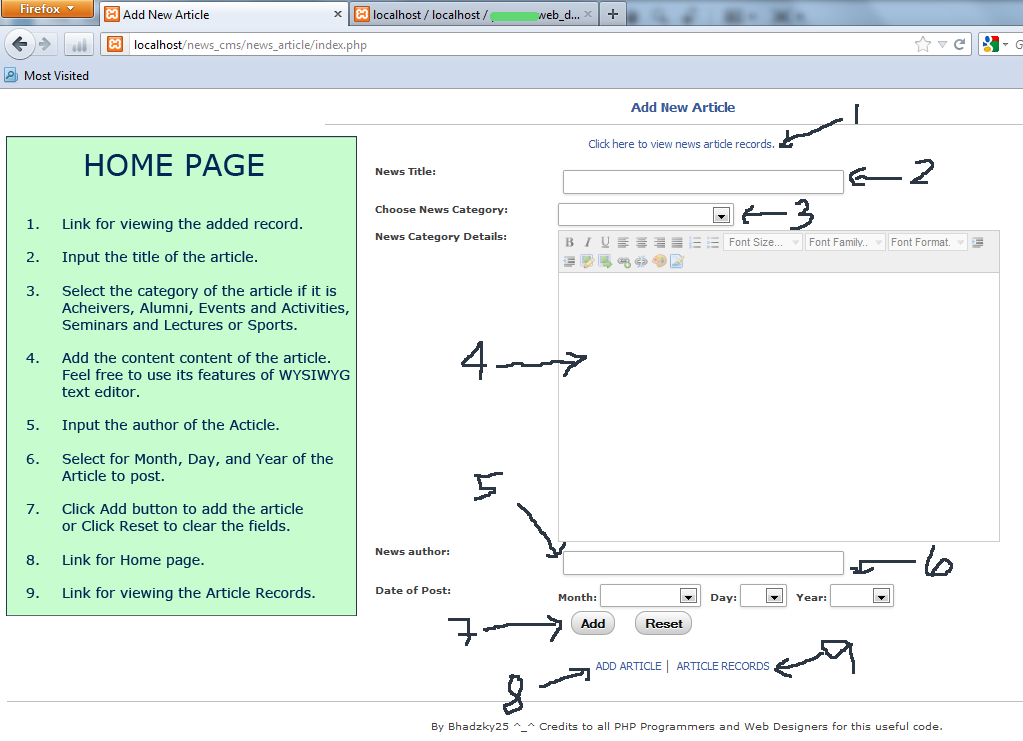Apply bold formatting in the editor
1023x741 pixels.
click(x=570, y=242)
